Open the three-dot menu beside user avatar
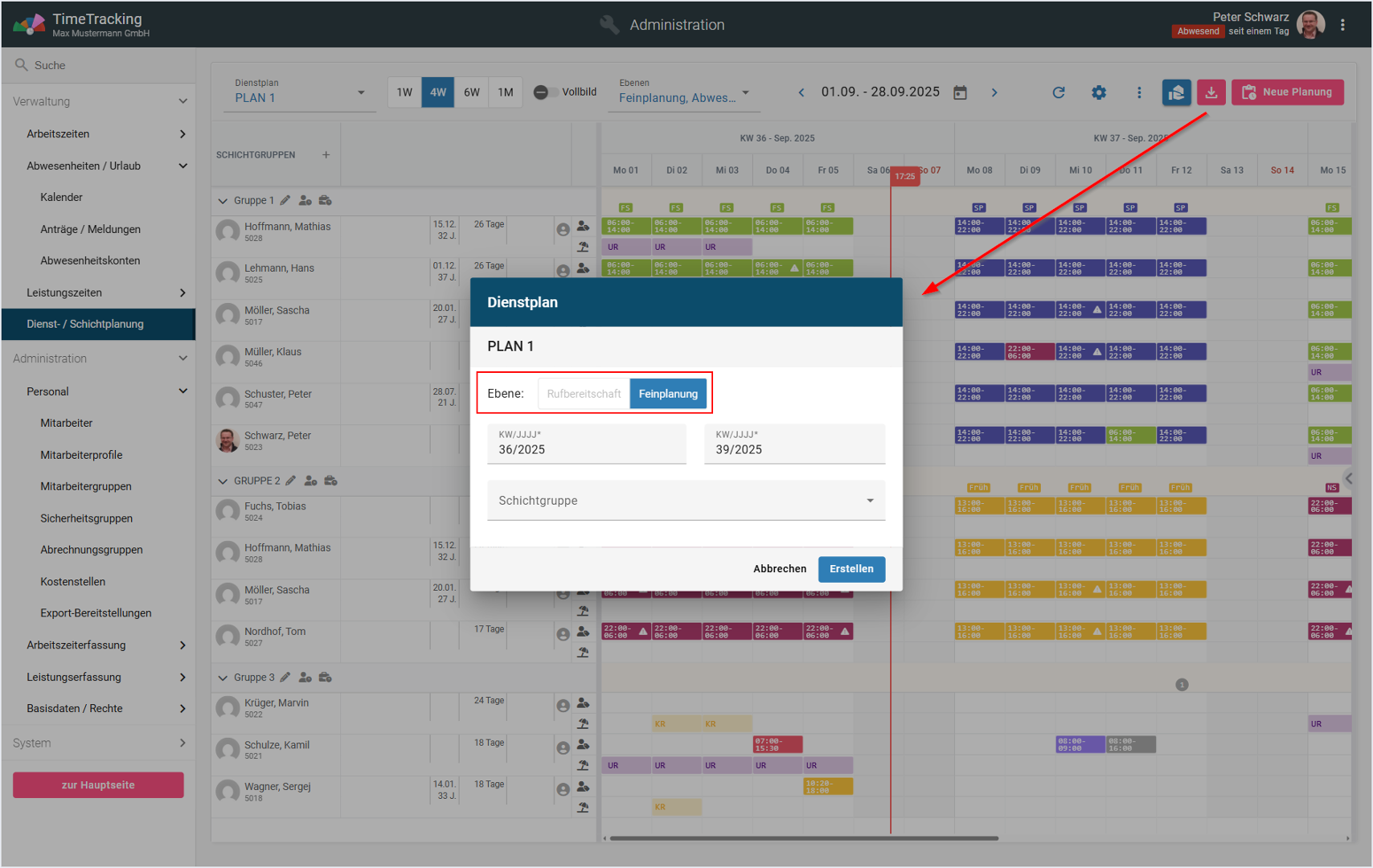The width and height of the screenshot is (1373, 868). click(x=1342, y=25)
